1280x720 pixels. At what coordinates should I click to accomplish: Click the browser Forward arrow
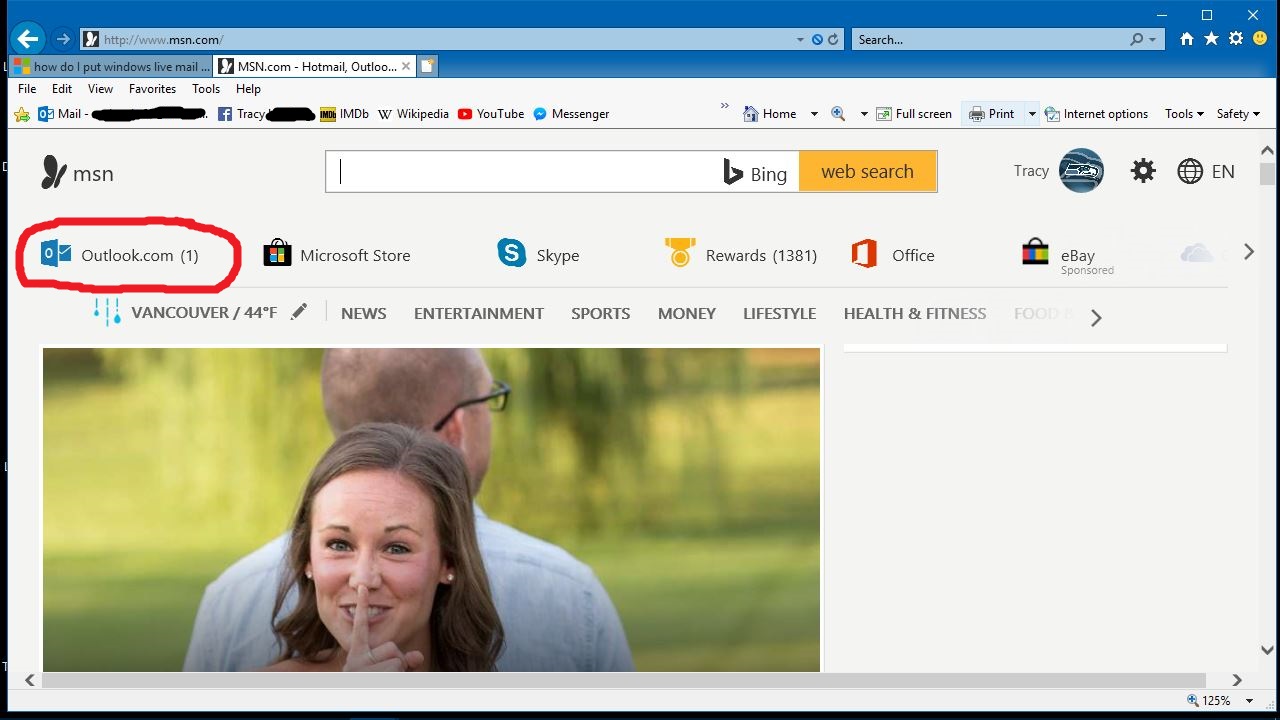pos(62,39)
